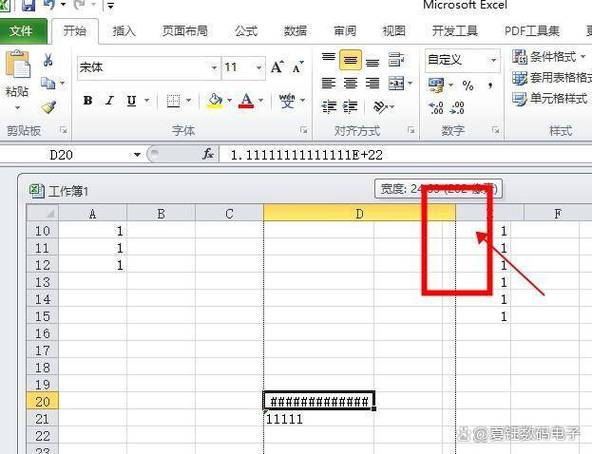Toggle bold formatting
592x454 pixels.
(88, 100)
